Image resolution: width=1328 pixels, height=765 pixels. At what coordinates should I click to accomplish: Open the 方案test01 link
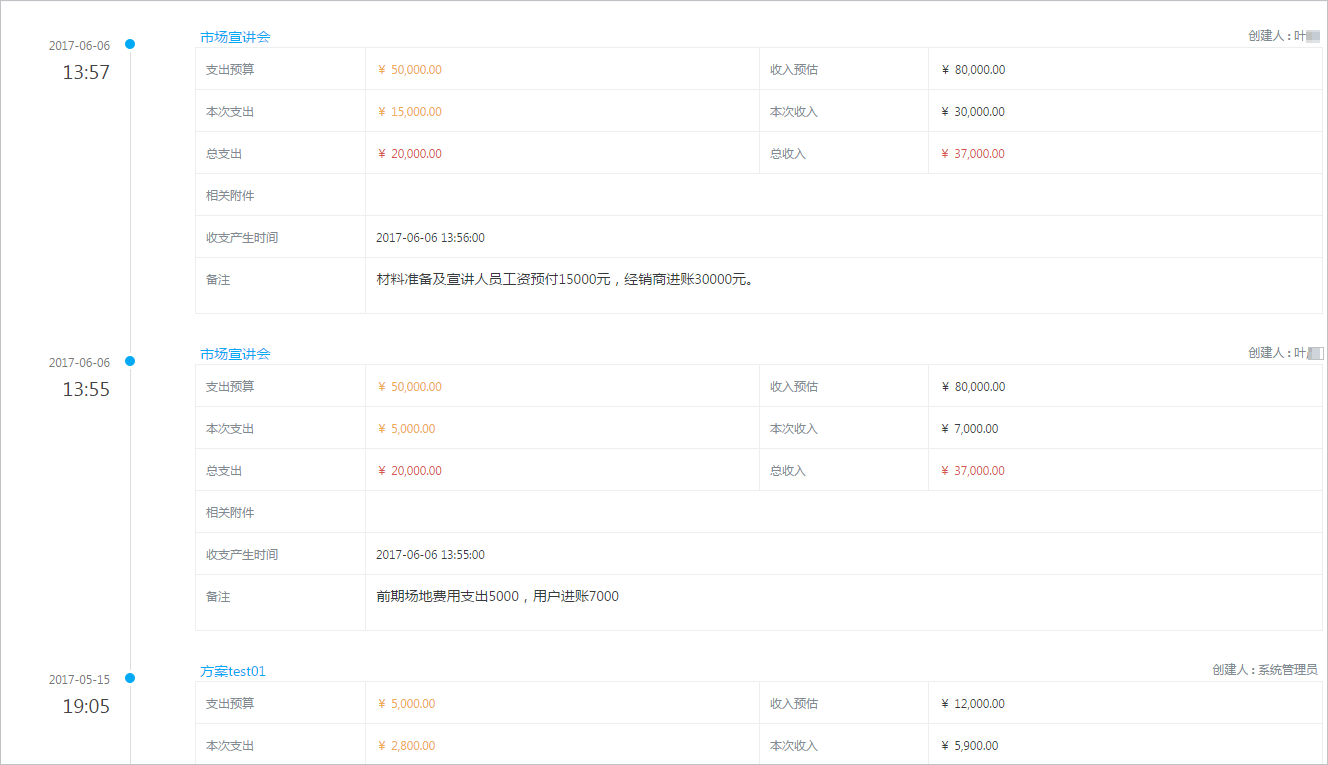(233, 671)
